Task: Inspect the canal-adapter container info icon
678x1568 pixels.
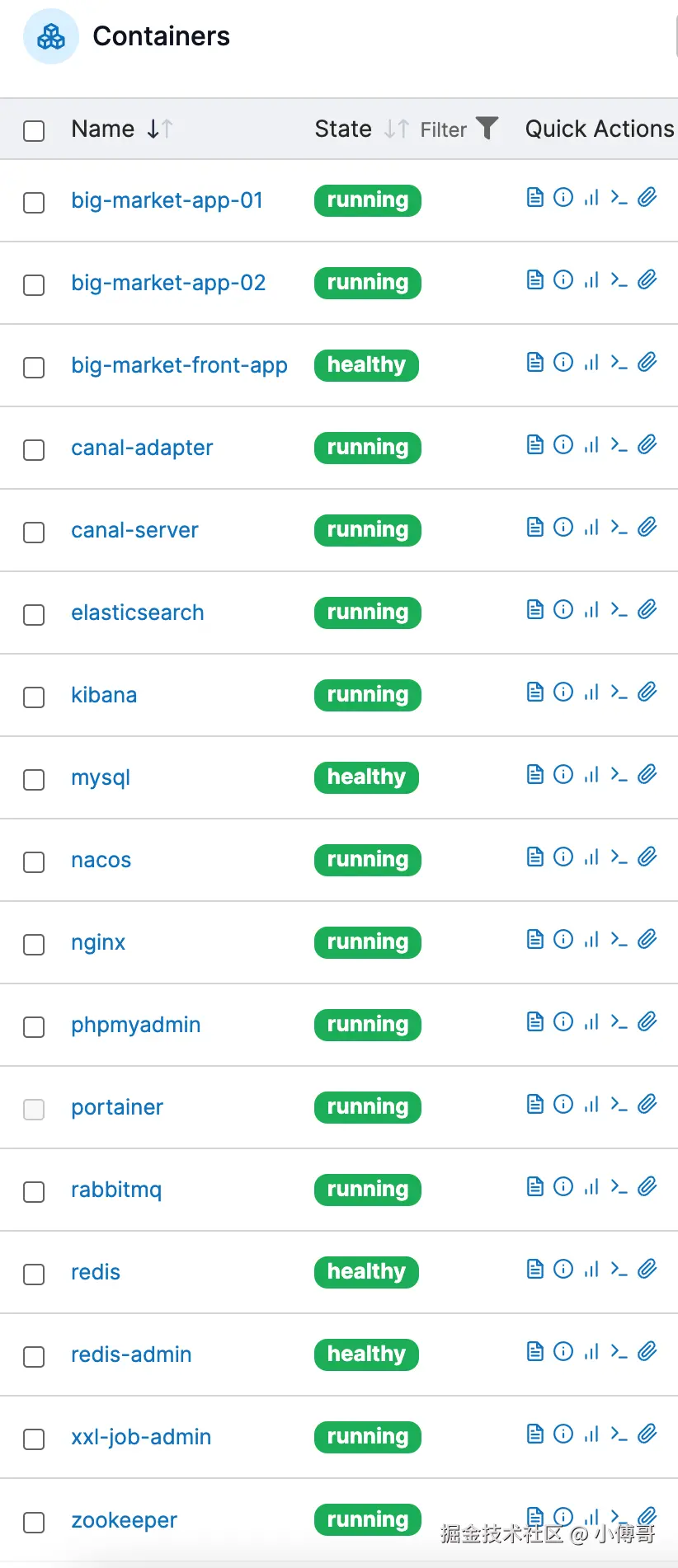Action: coord(563,444)
